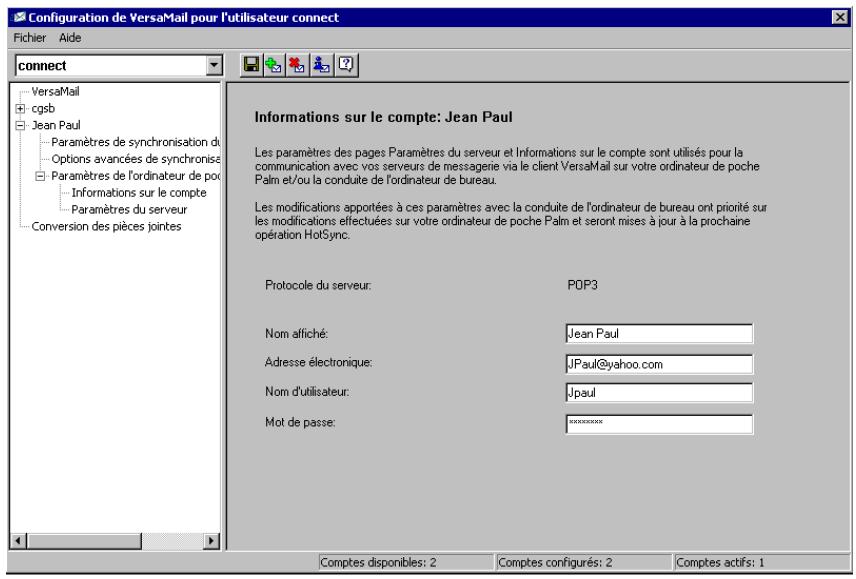Click the Comptes actifs: 1 status entry

pyautogui.click(x=762, y=562)
